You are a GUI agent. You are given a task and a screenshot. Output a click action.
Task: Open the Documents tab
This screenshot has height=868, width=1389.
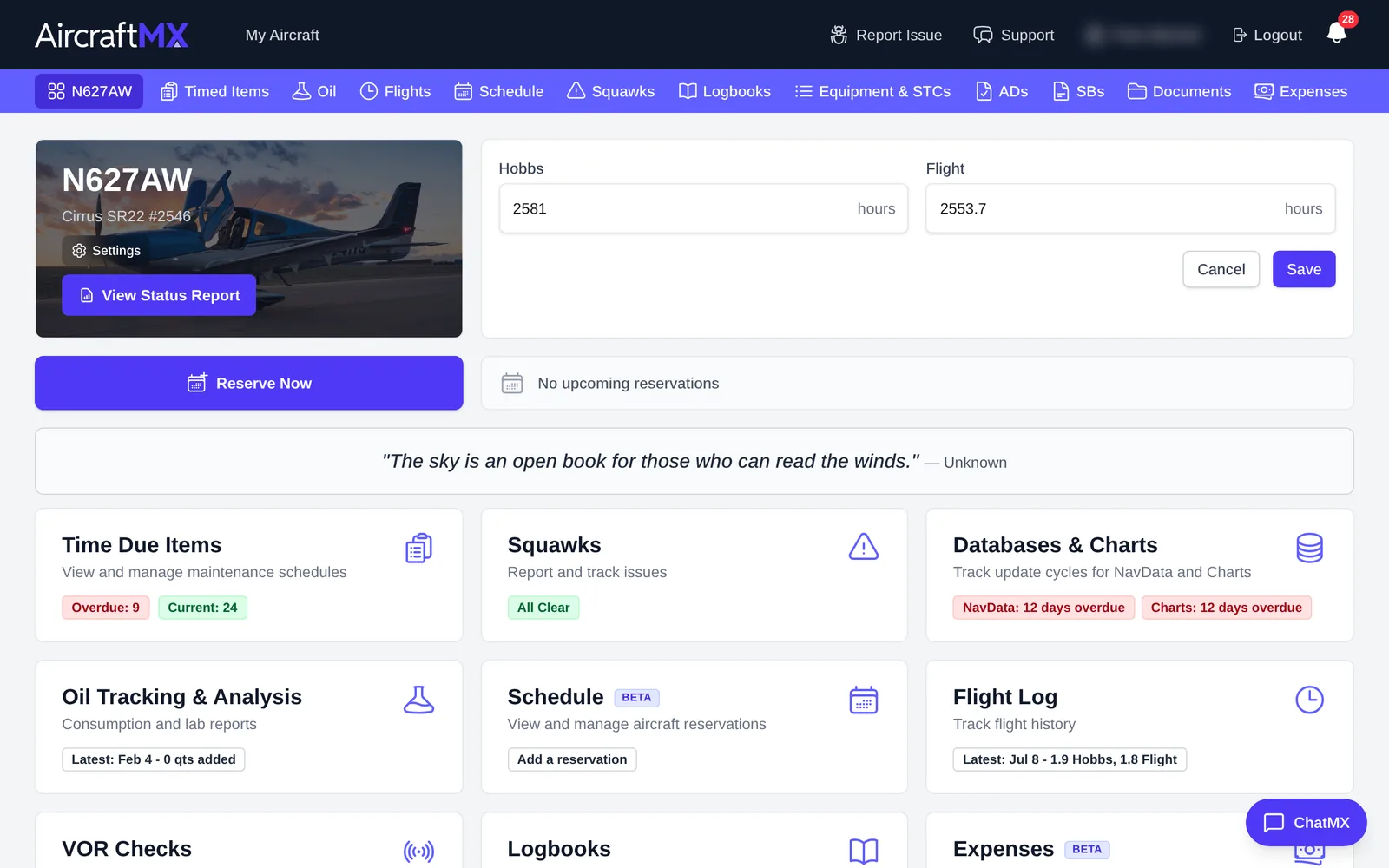tap(1179, 91)
